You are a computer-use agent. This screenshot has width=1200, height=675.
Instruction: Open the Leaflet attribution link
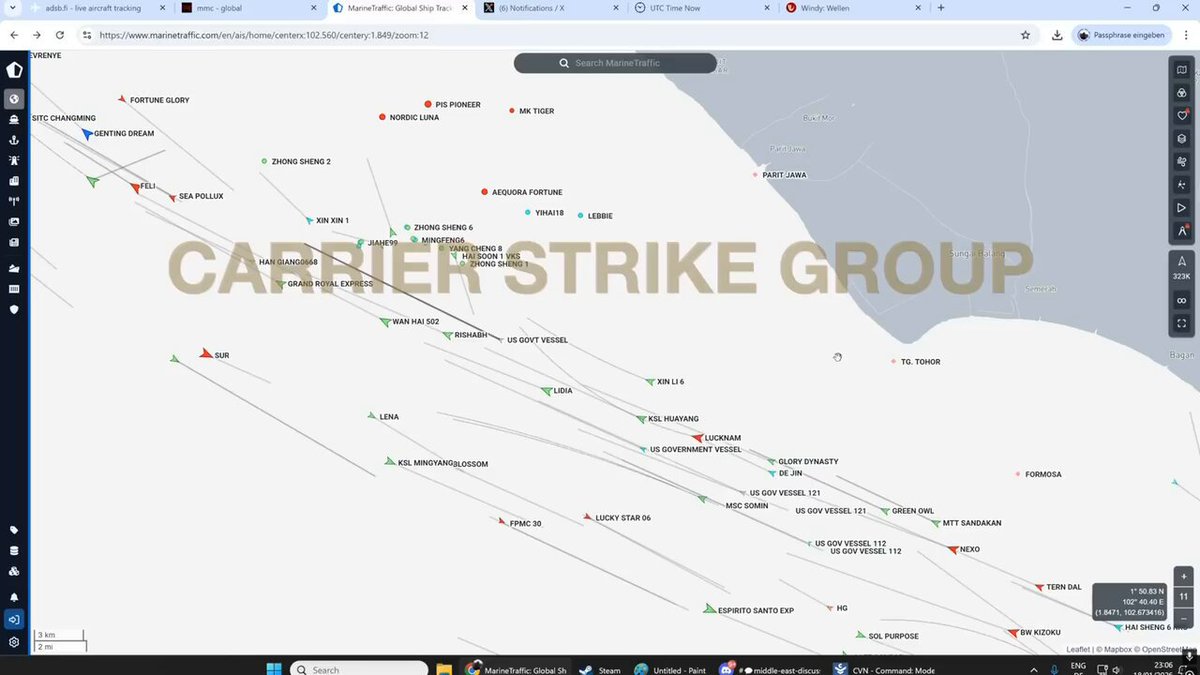pos(1077,649)
